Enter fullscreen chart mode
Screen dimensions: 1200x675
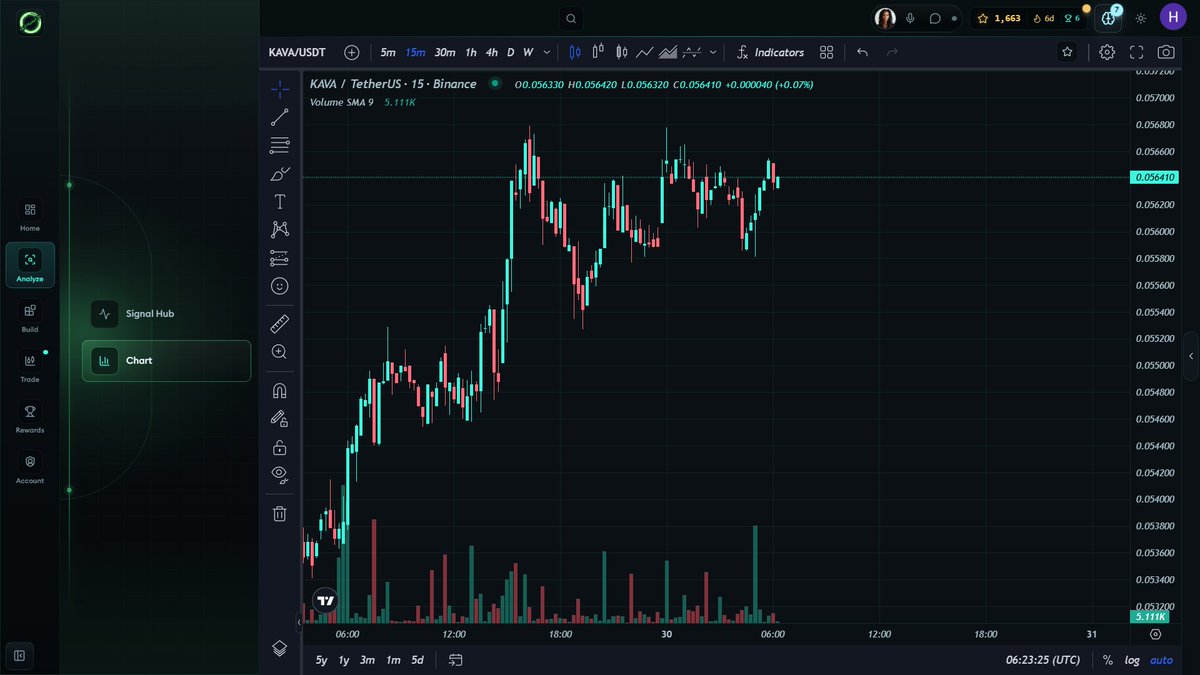click(1136, 52)
